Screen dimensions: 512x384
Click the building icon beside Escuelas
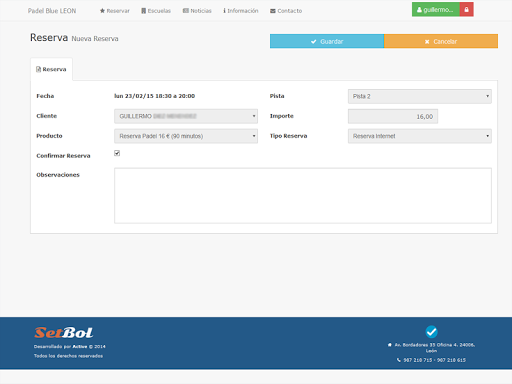144,11
